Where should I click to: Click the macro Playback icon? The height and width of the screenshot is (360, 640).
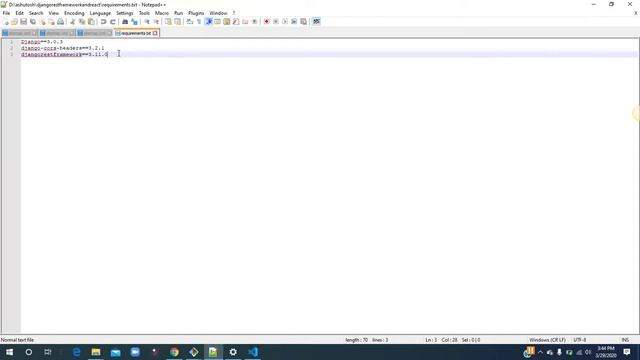tap(285, 22)
